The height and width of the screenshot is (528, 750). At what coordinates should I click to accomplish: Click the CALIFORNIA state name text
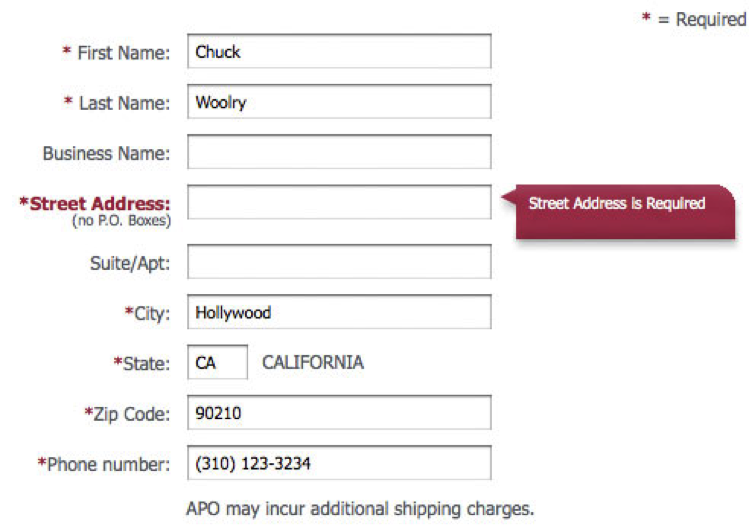(313, 362)
